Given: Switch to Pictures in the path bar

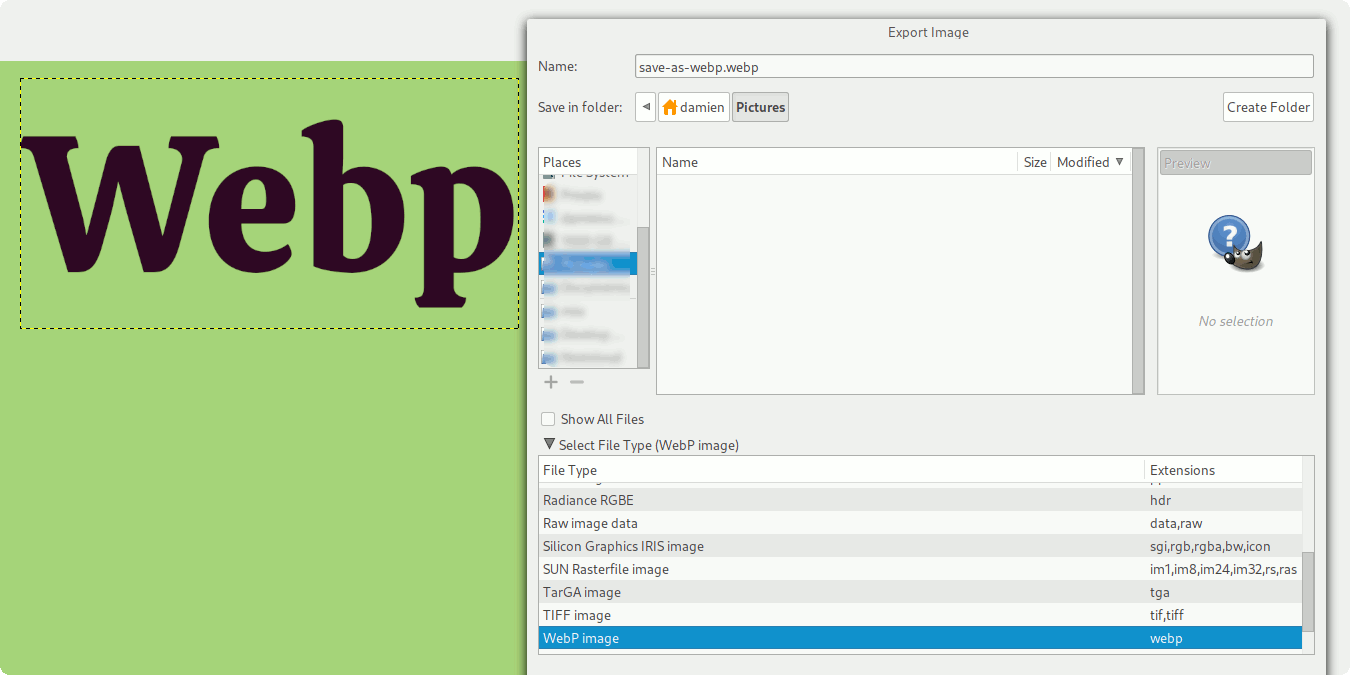Looking at the screenshot, I should point(760,106).
